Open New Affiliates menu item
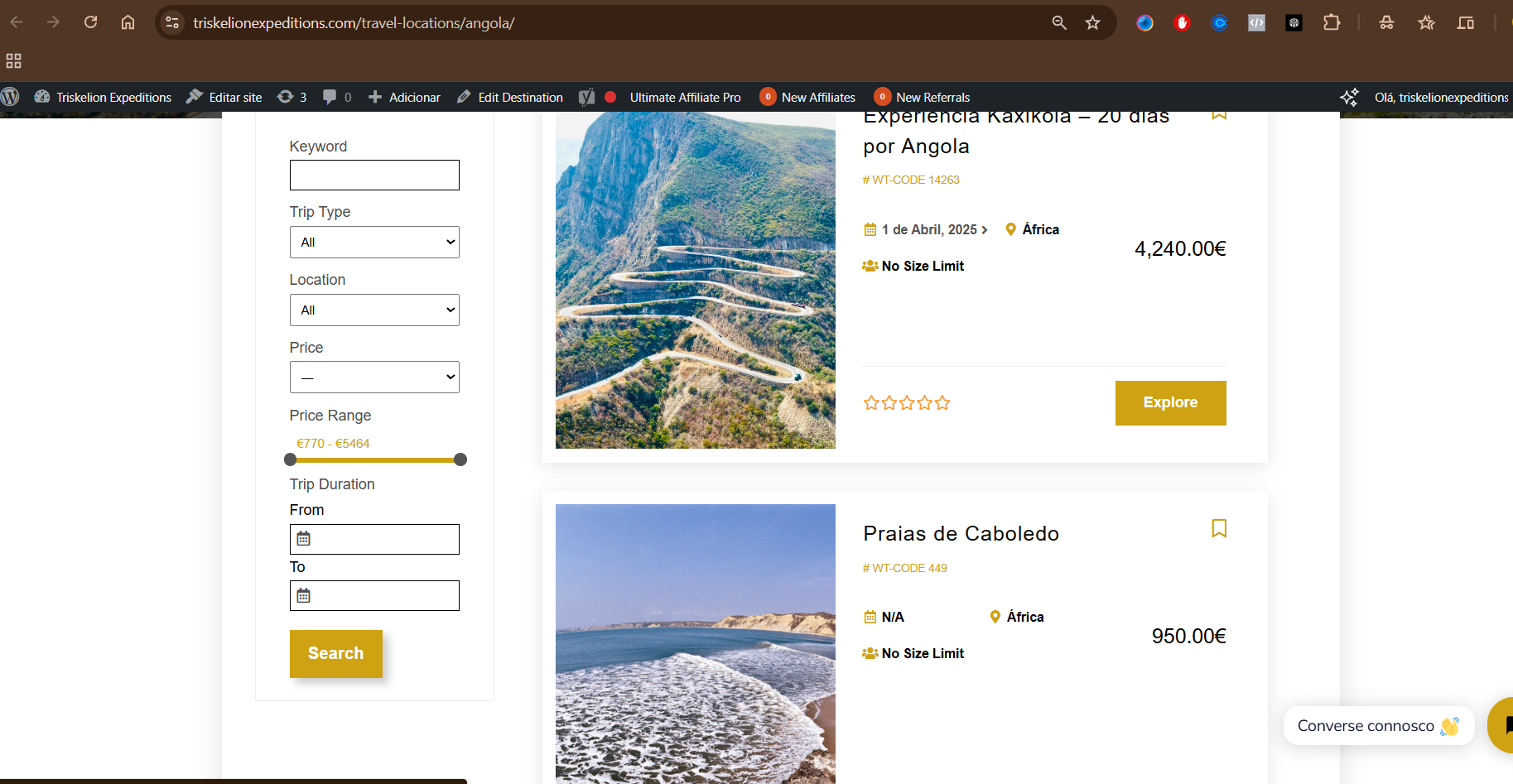1513x784 pixels. tap(807, 97)
